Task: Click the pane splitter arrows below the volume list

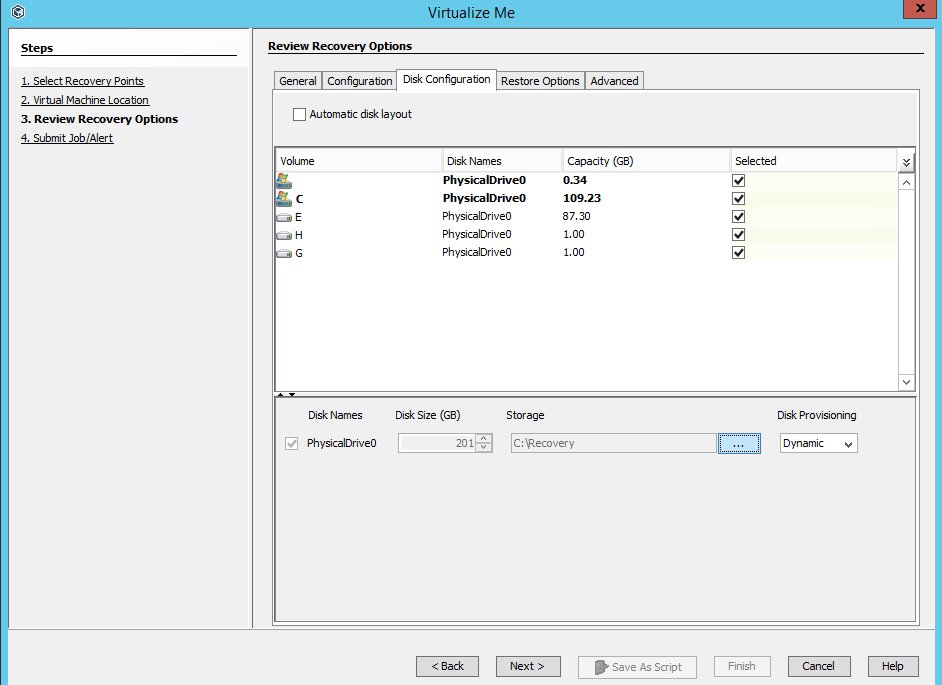Action: (x=285, y=394)
